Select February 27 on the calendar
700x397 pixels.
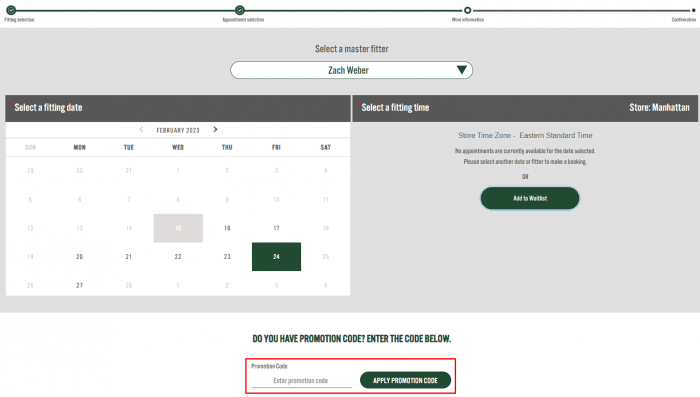click(x=79, y=285)
